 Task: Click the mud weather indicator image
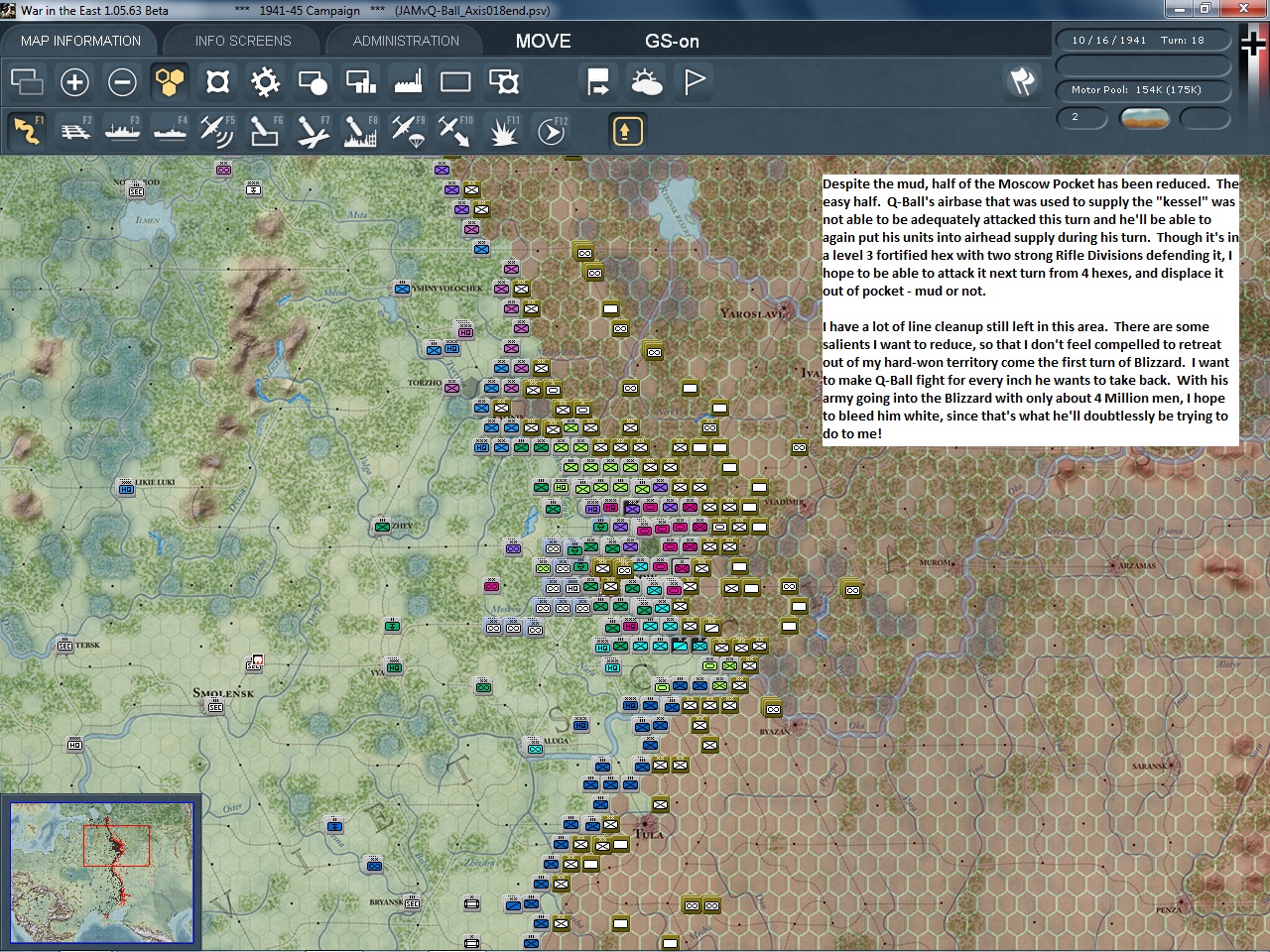pyautogui.click(x=1144, y=118)
